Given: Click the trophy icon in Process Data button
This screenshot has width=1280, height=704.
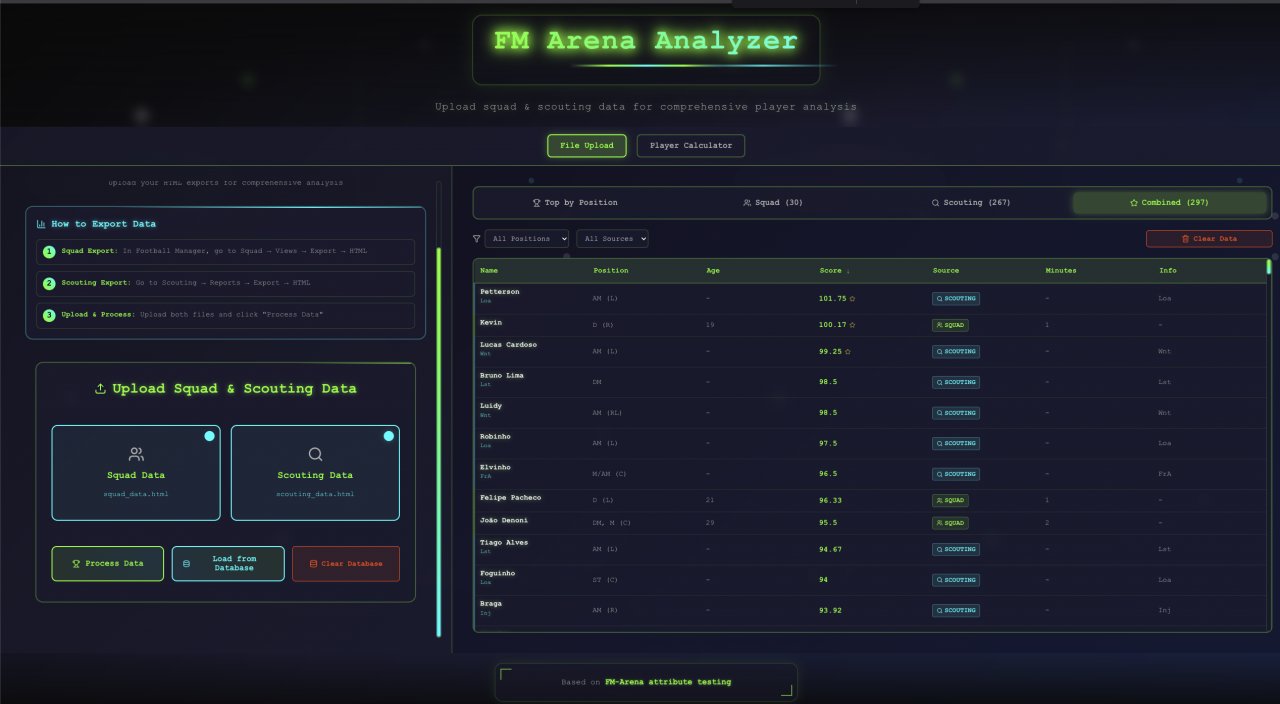Looking at the screenshot, I should click(x=76, y=563).
